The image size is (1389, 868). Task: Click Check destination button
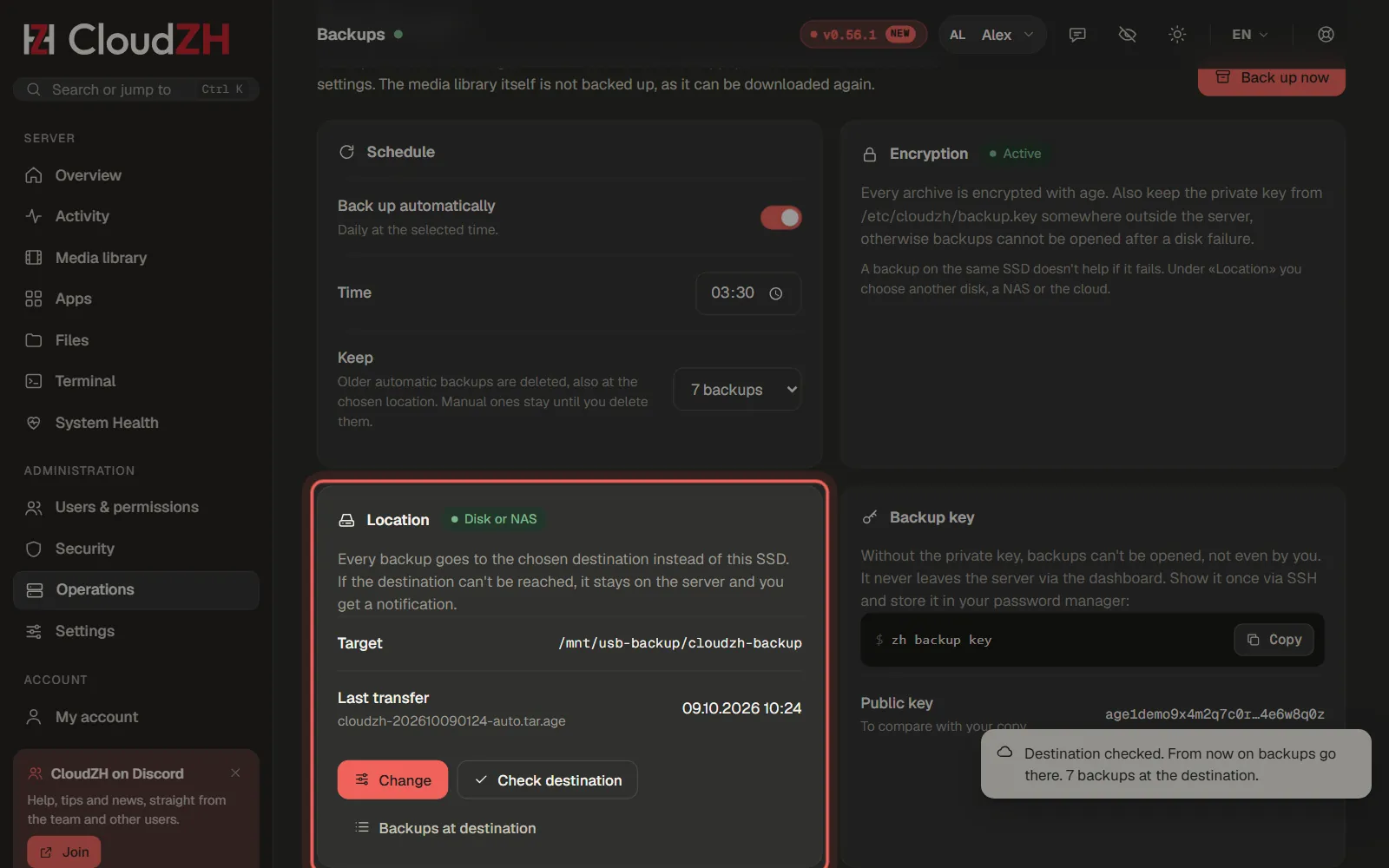point(548,780)
